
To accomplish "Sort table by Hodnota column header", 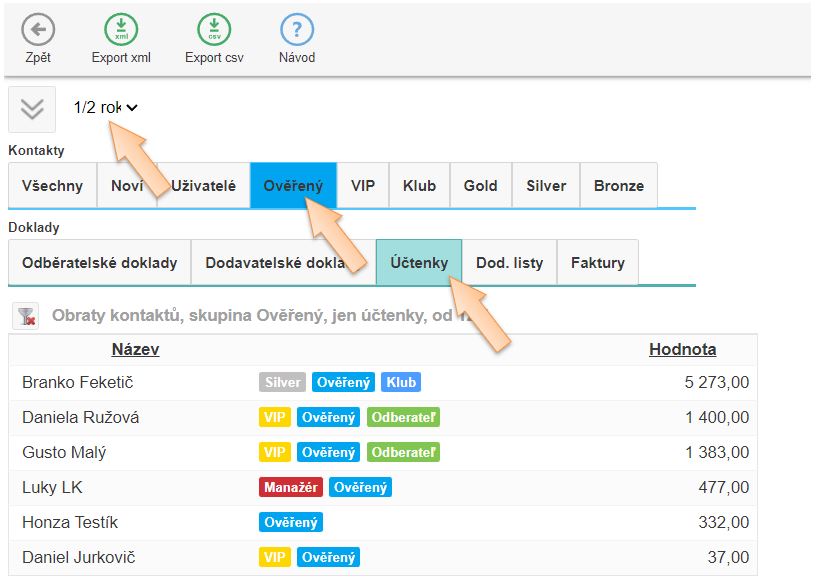I will 682,349.
